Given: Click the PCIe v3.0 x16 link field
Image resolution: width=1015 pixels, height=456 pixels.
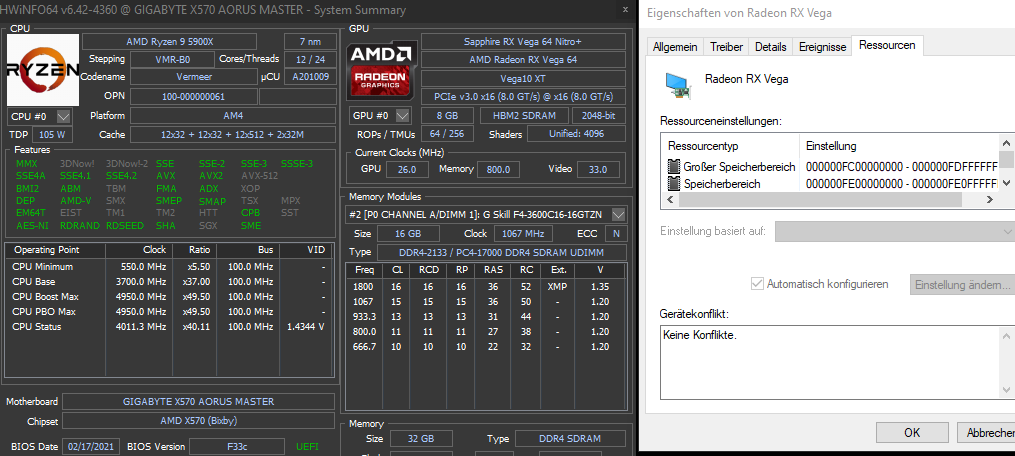Looking at the screenshot, I should tap(523, 97).
